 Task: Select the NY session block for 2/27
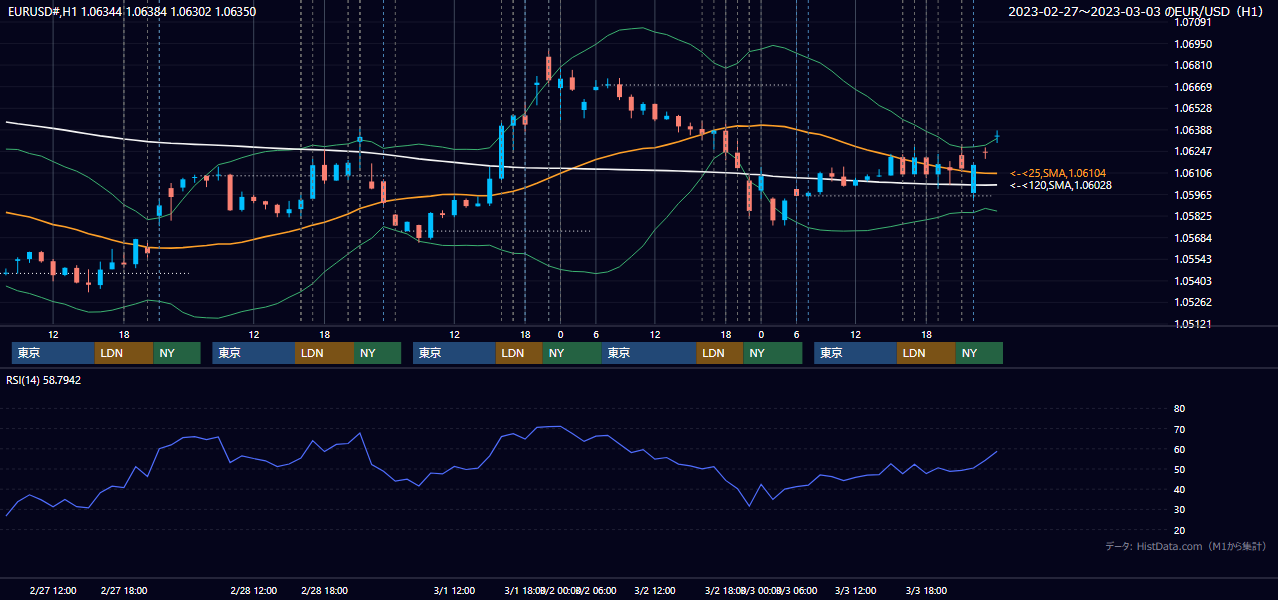coord(177,353)
